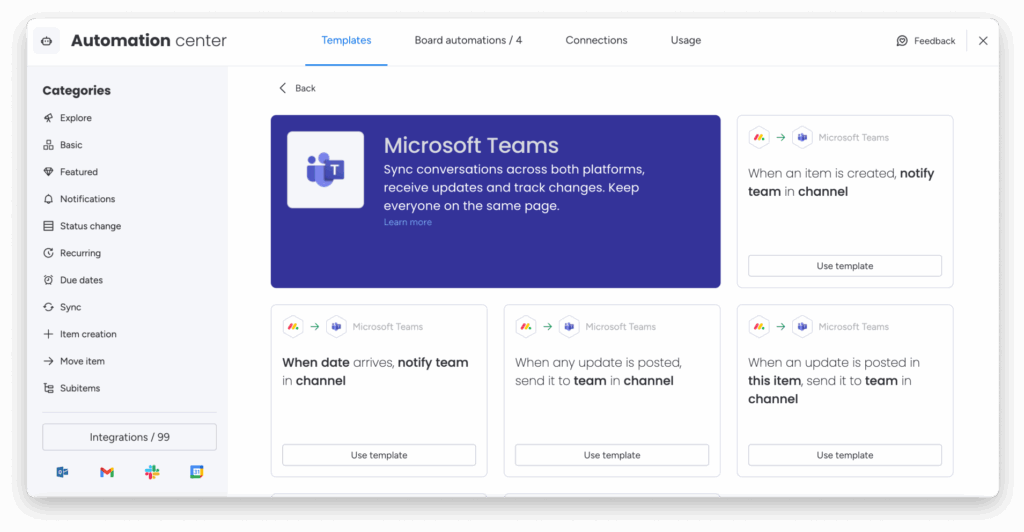1024x532 pixels.
Task: Click the large Microsoft Teams logo tile
Action: coord(325,170)
